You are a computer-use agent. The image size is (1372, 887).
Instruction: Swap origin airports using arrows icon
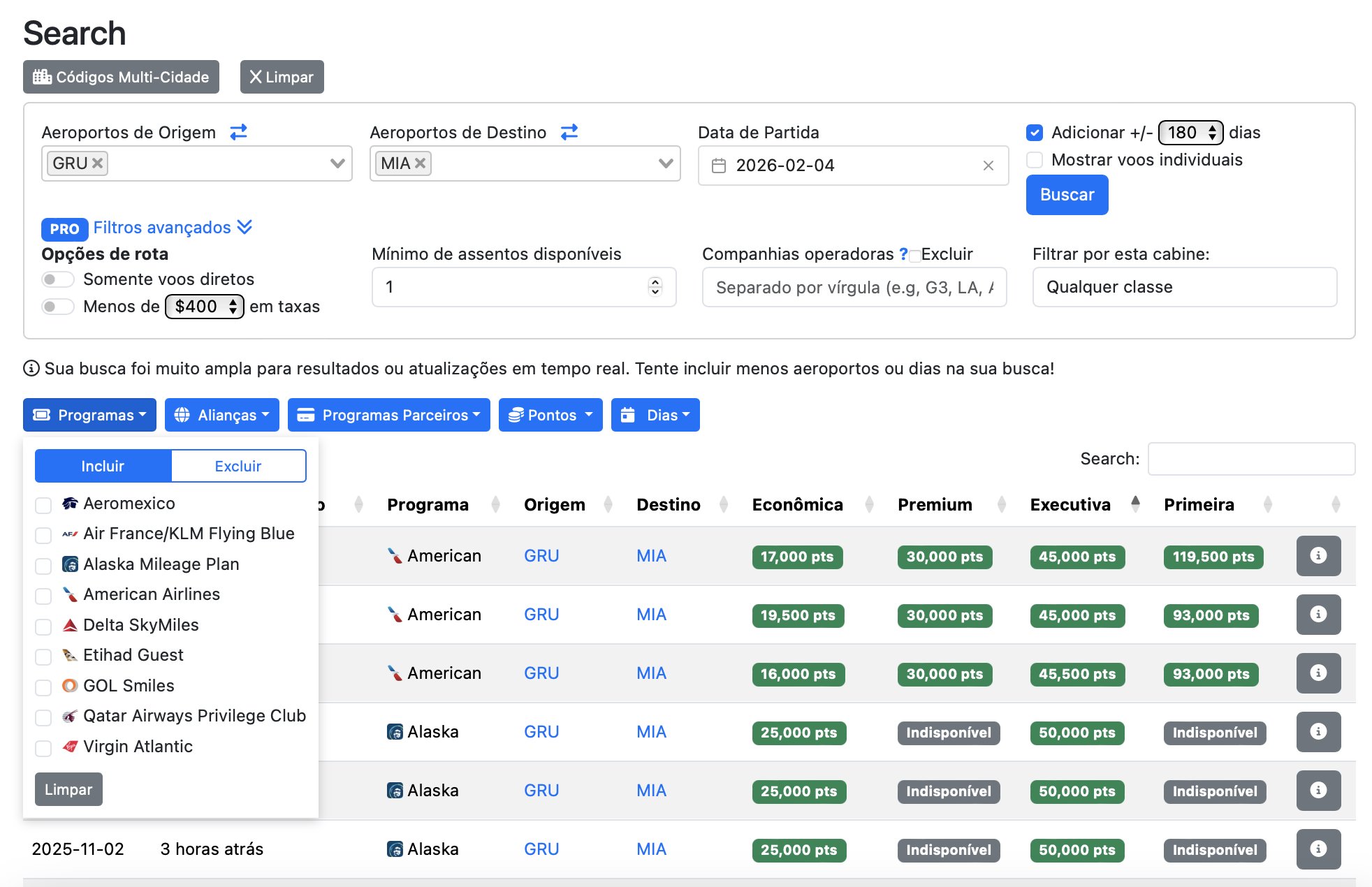pos(238,131)
